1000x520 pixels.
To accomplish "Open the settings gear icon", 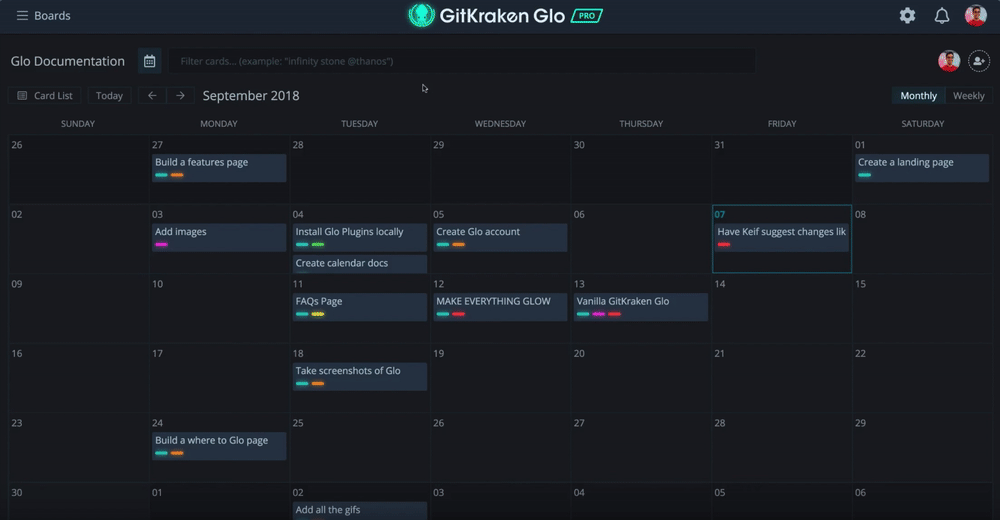I will (907, 16).
